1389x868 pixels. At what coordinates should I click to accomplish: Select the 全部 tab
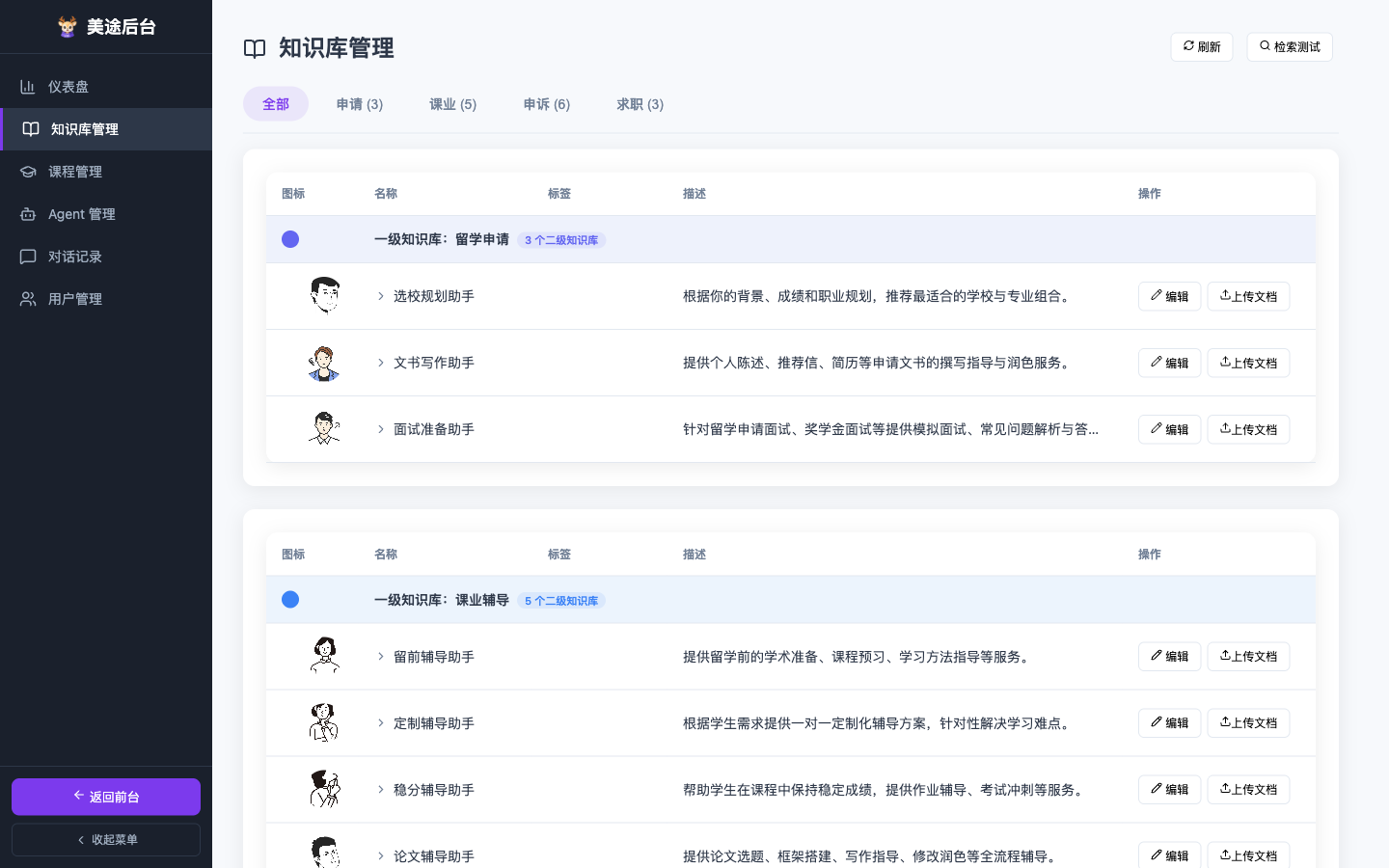[276, 104]
